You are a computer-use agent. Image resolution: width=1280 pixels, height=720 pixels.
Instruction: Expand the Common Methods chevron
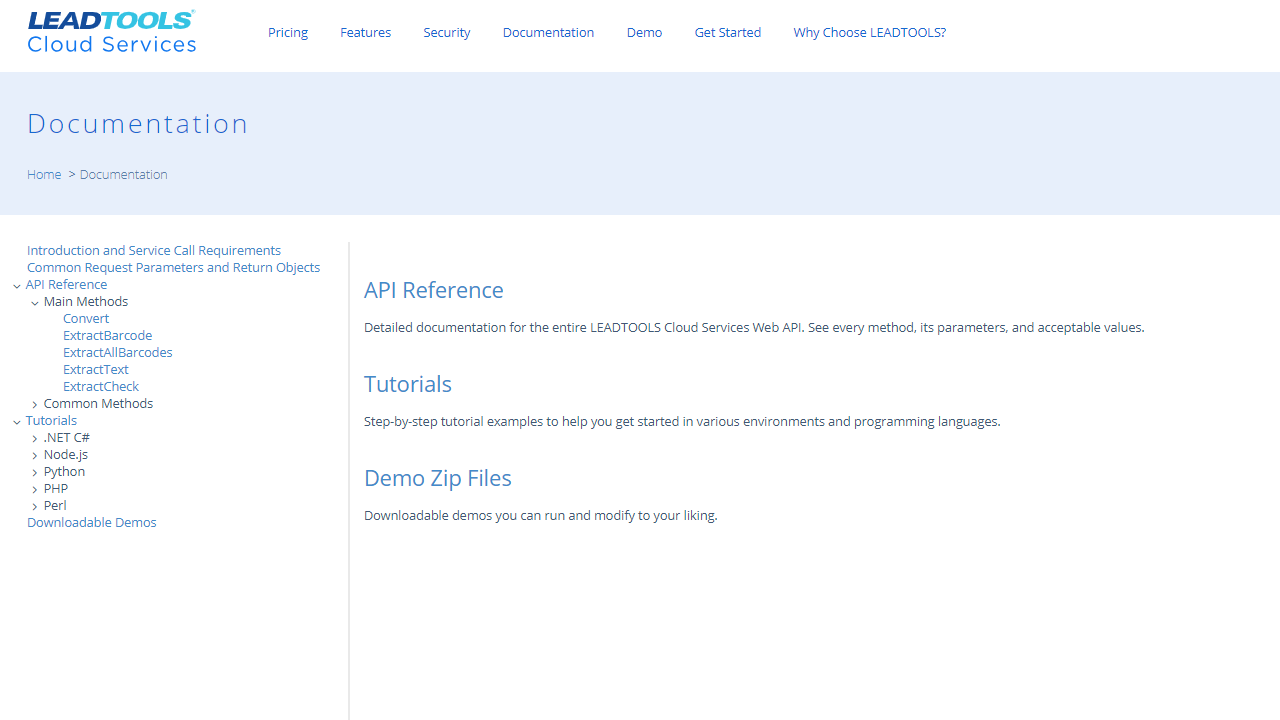point(35,405)
